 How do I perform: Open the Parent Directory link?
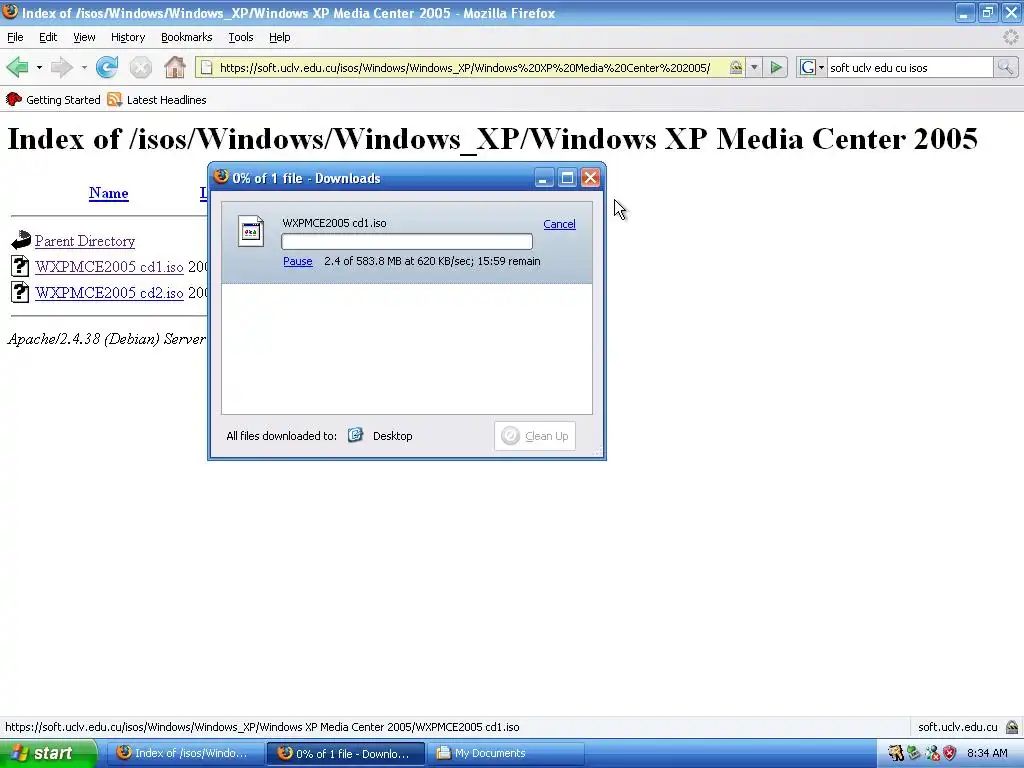(85, 241)
